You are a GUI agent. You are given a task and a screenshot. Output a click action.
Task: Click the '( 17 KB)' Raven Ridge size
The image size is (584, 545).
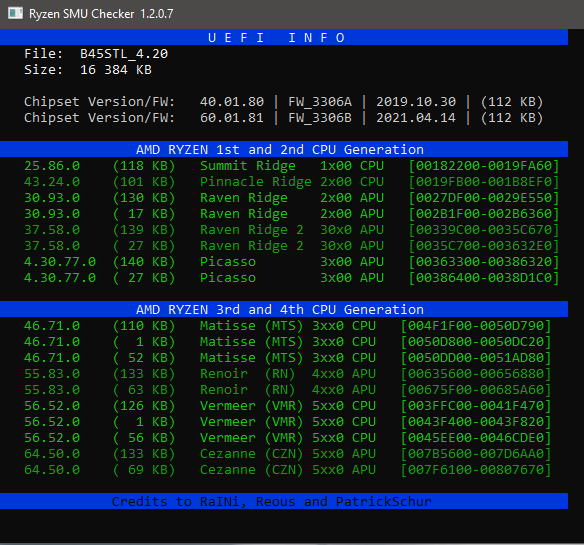click(144, 214)
